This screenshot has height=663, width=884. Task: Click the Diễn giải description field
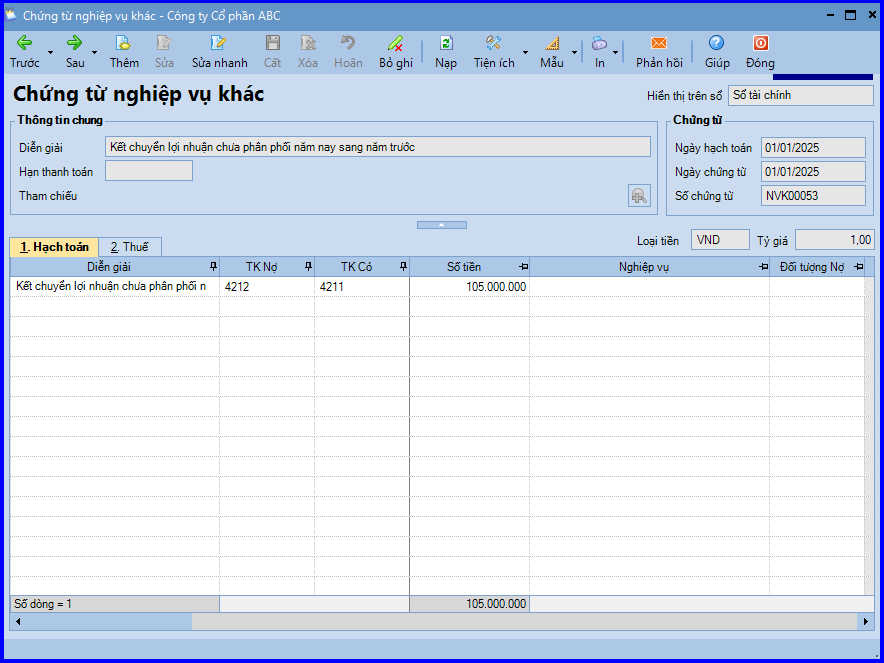tap(378, 147)
